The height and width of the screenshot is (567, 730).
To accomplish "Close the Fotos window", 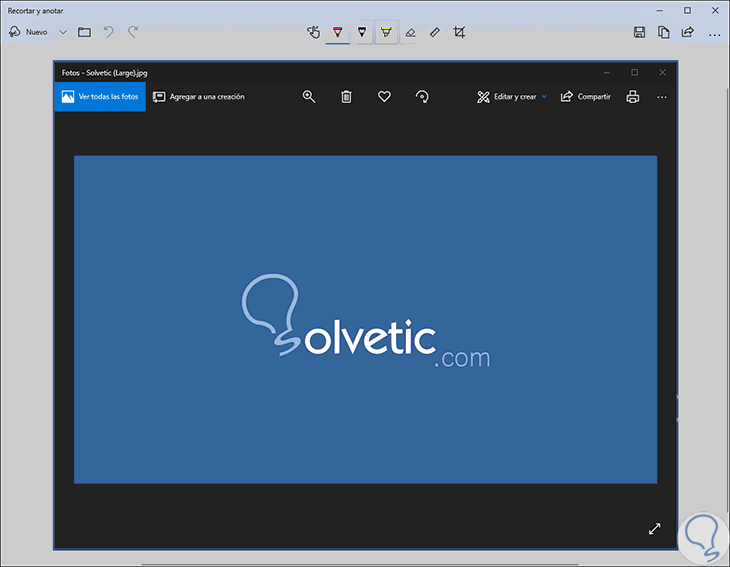I will click(x=662, y=73).
